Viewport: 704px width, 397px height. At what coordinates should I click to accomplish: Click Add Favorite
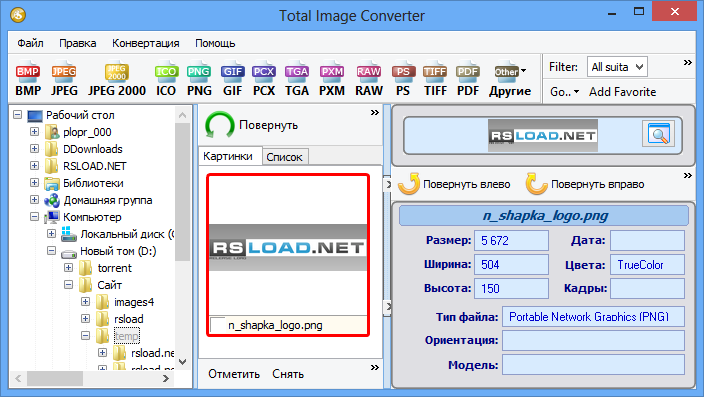pos(622,92)
